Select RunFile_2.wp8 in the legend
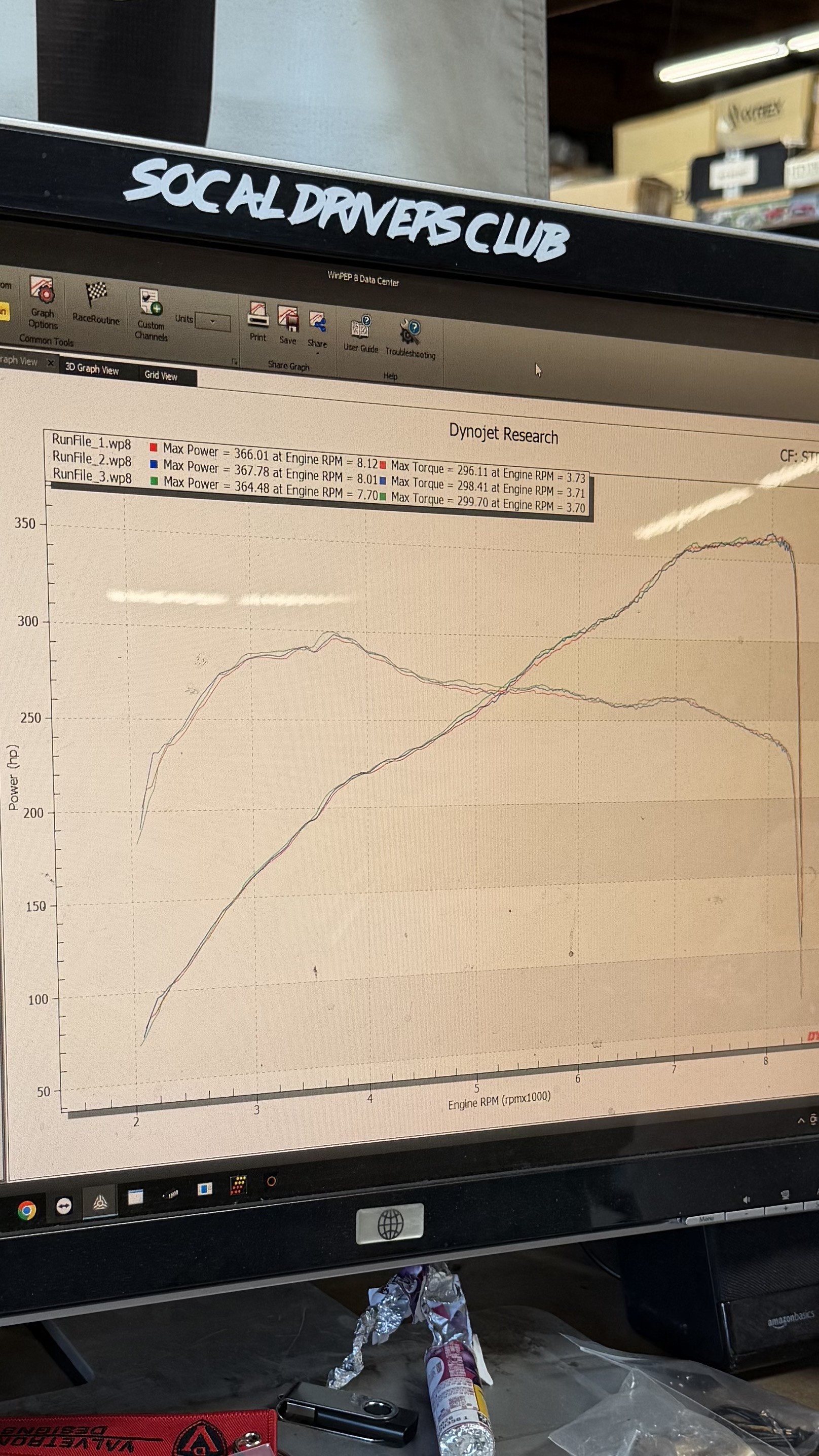819x1456 pixels. click(x=92, y=459)
